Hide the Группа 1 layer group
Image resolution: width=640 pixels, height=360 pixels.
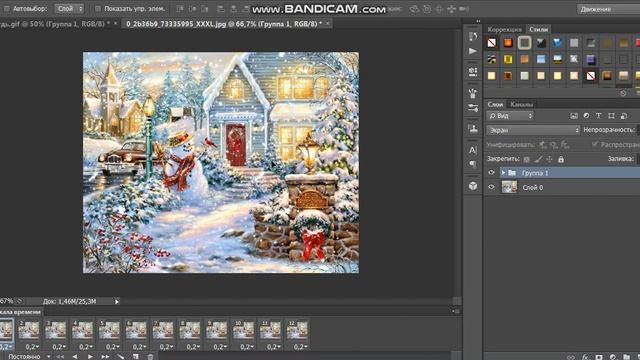pyautogui.click(x=491, y=173)
